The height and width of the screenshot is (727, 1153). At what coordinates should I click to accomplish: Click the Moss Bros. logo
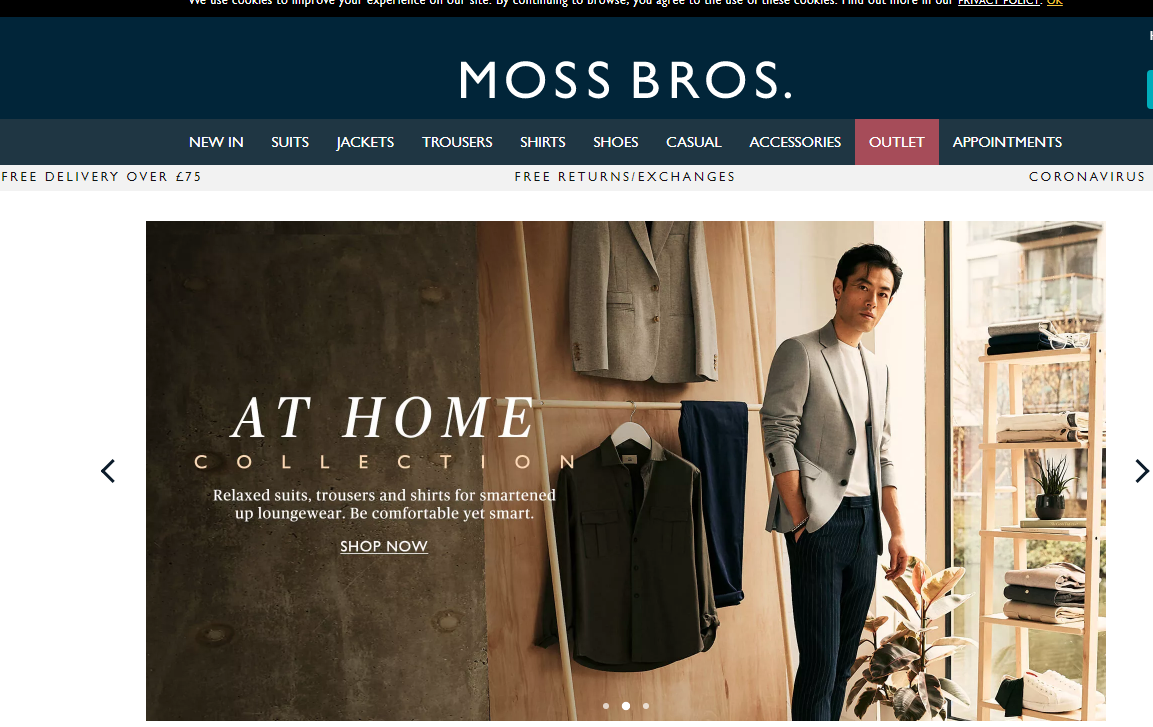pos(626,80)
